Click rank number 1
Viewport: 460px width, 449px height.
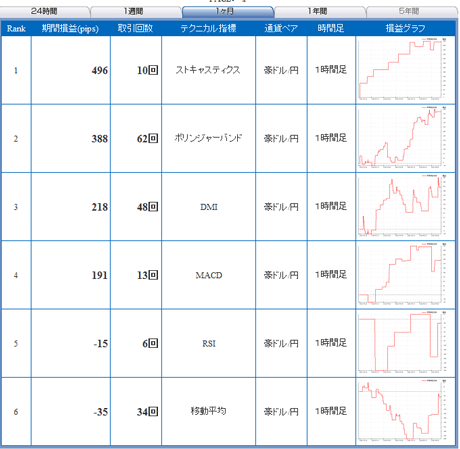(x=16, y=71)
